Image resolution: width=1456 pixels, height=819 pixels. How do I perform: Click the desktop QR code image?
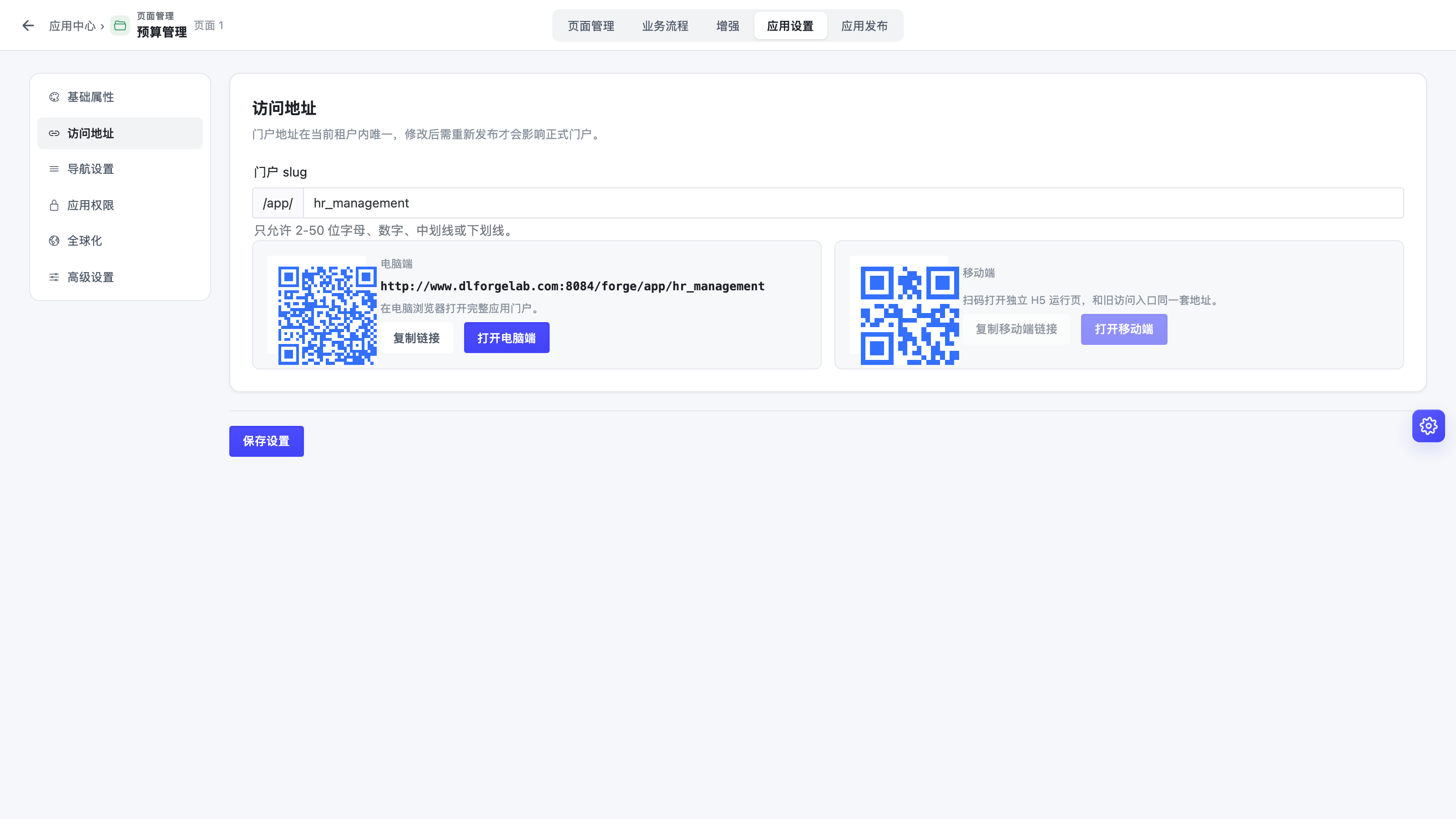327,315
